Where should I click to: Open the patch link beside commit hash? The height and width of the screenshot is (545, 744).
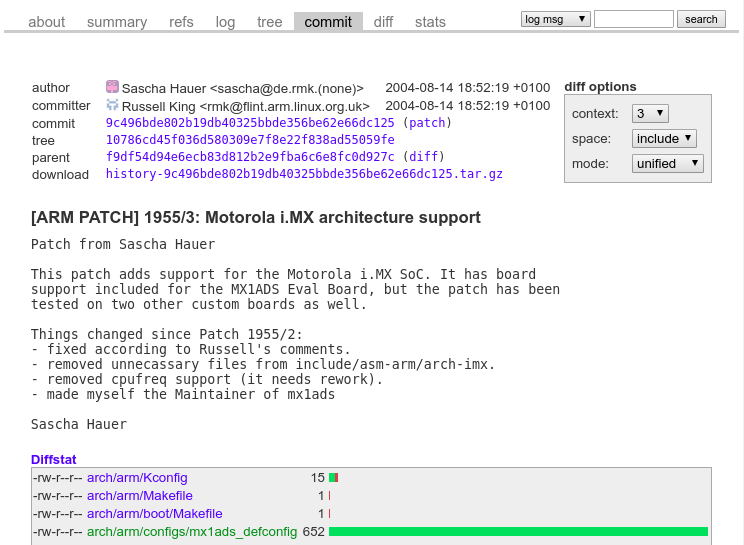point(427,123)
